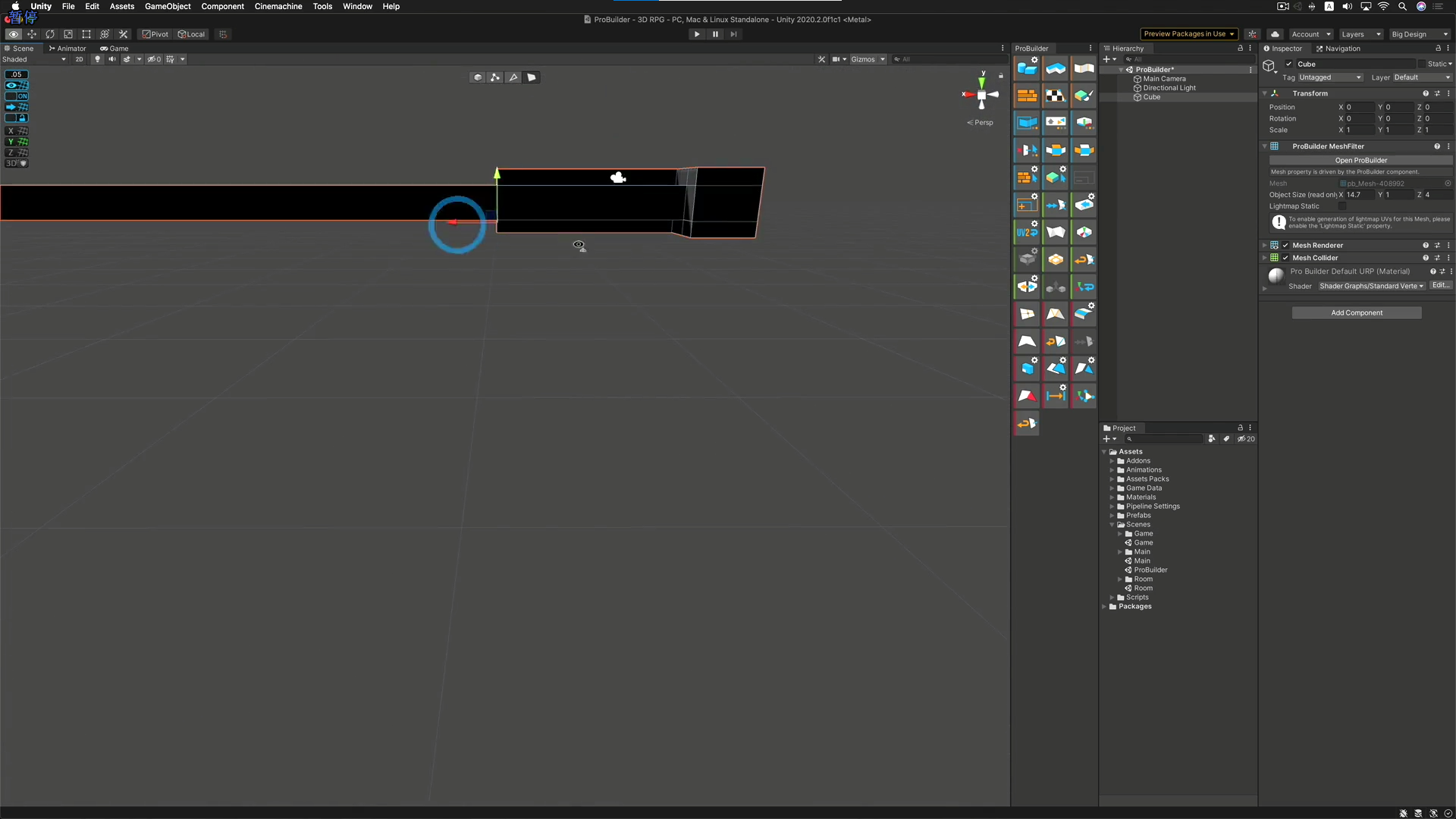Select the Move tool in the toolbar
Image resolution: width=1456 pixels, height=819 pixels.
[x=33, y=34]
